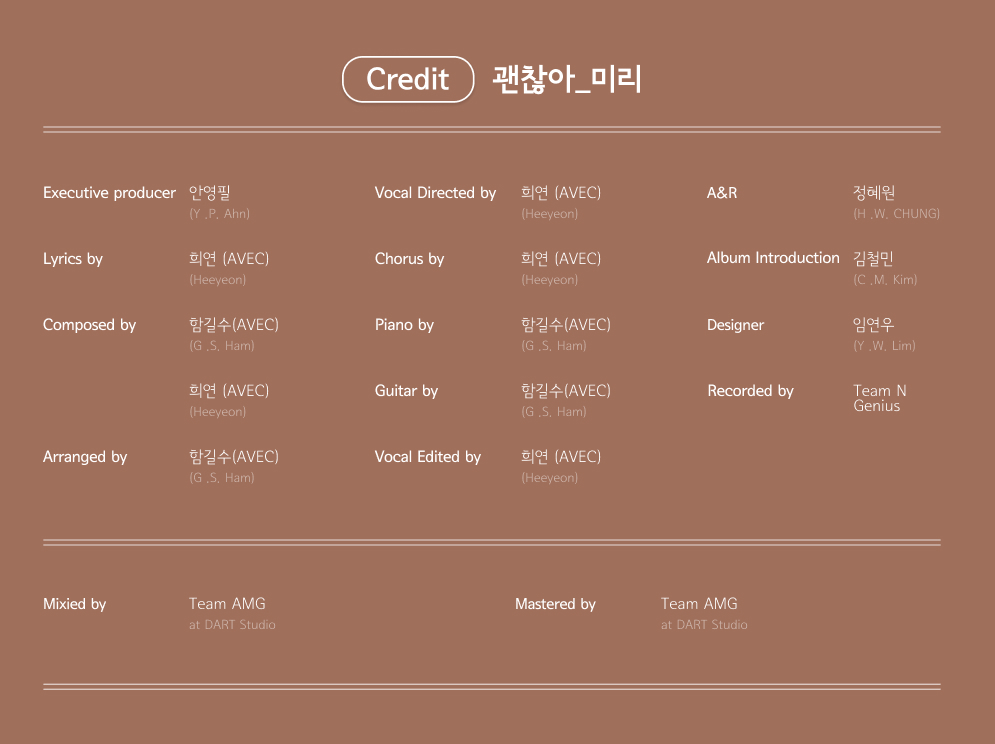Click the Team N Genius text
This screenshot has height=744, width=995.
[879, 398]
